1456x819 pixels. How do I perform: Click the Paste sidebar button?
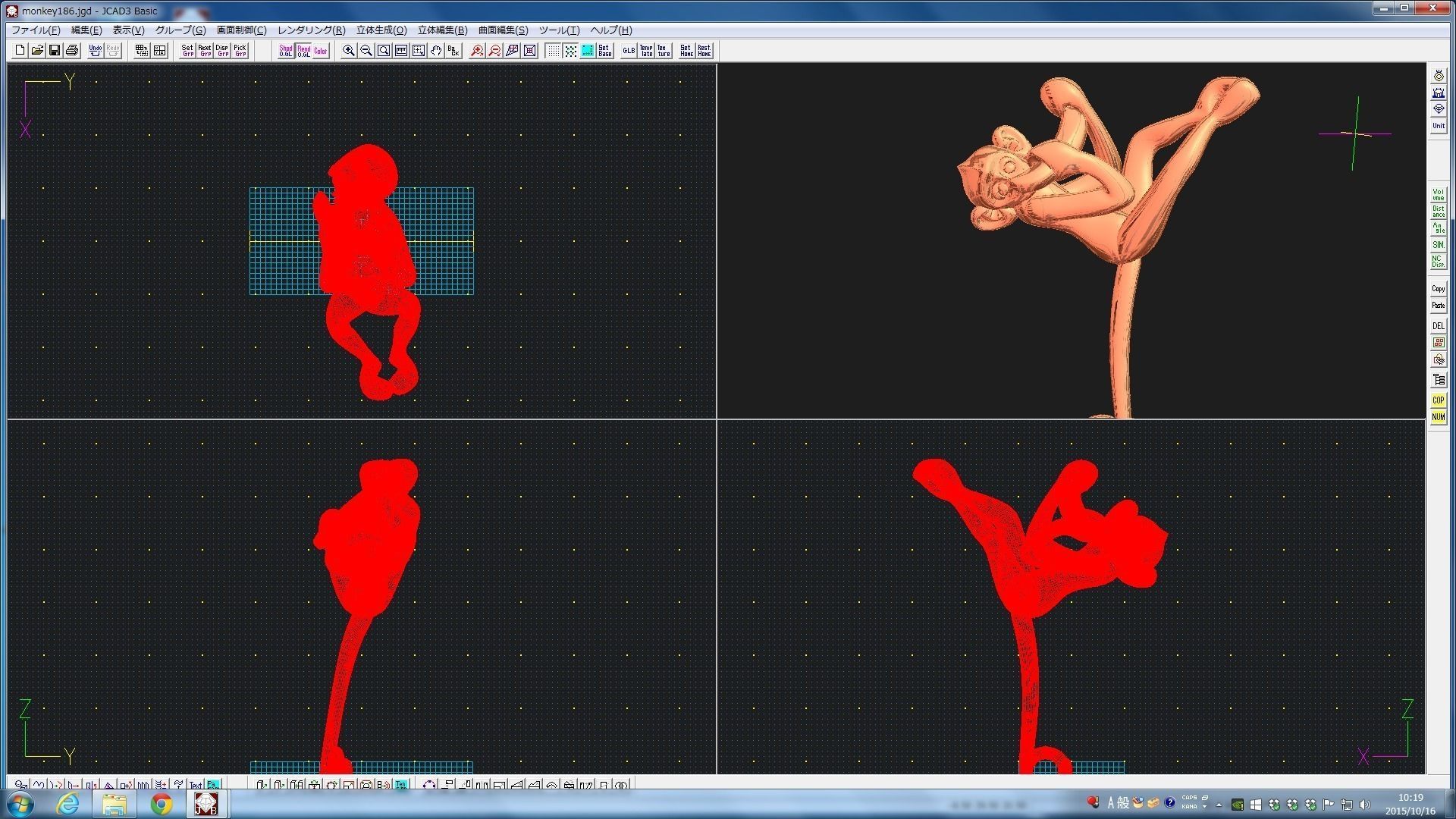(x=1438, y=306)
